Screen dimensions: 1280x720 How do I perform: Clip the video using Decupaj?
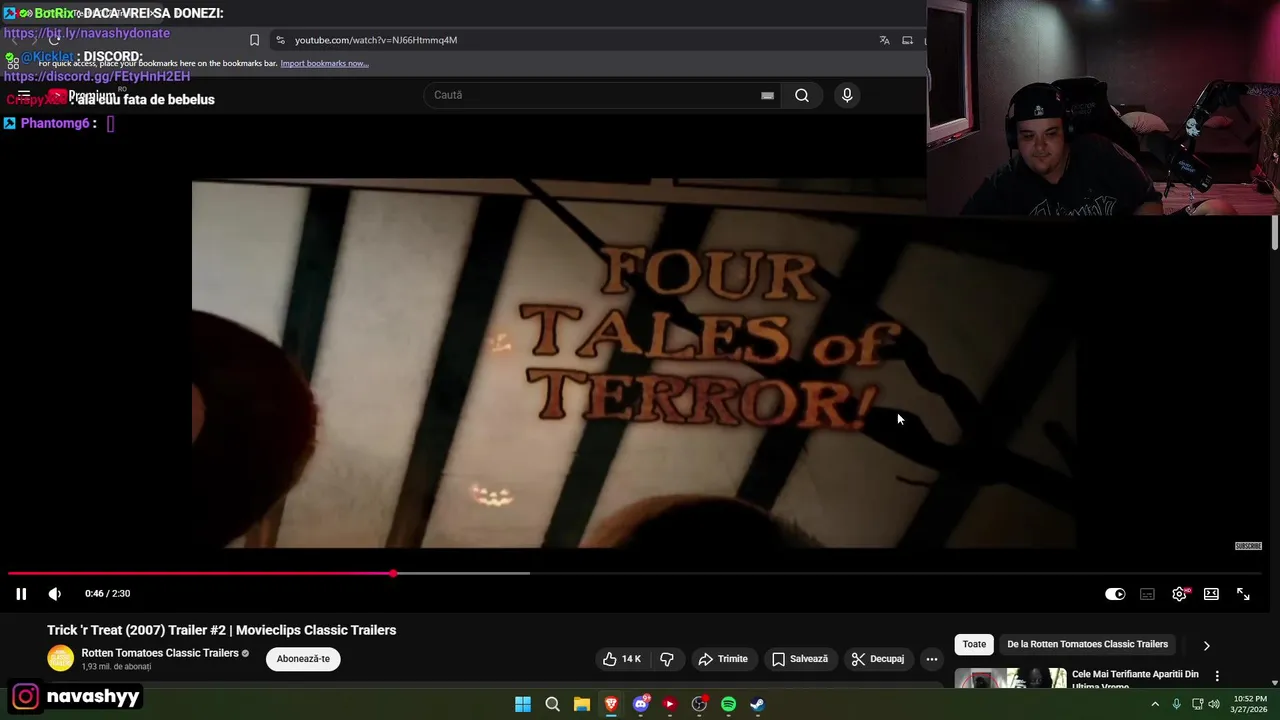coord(878,659)
